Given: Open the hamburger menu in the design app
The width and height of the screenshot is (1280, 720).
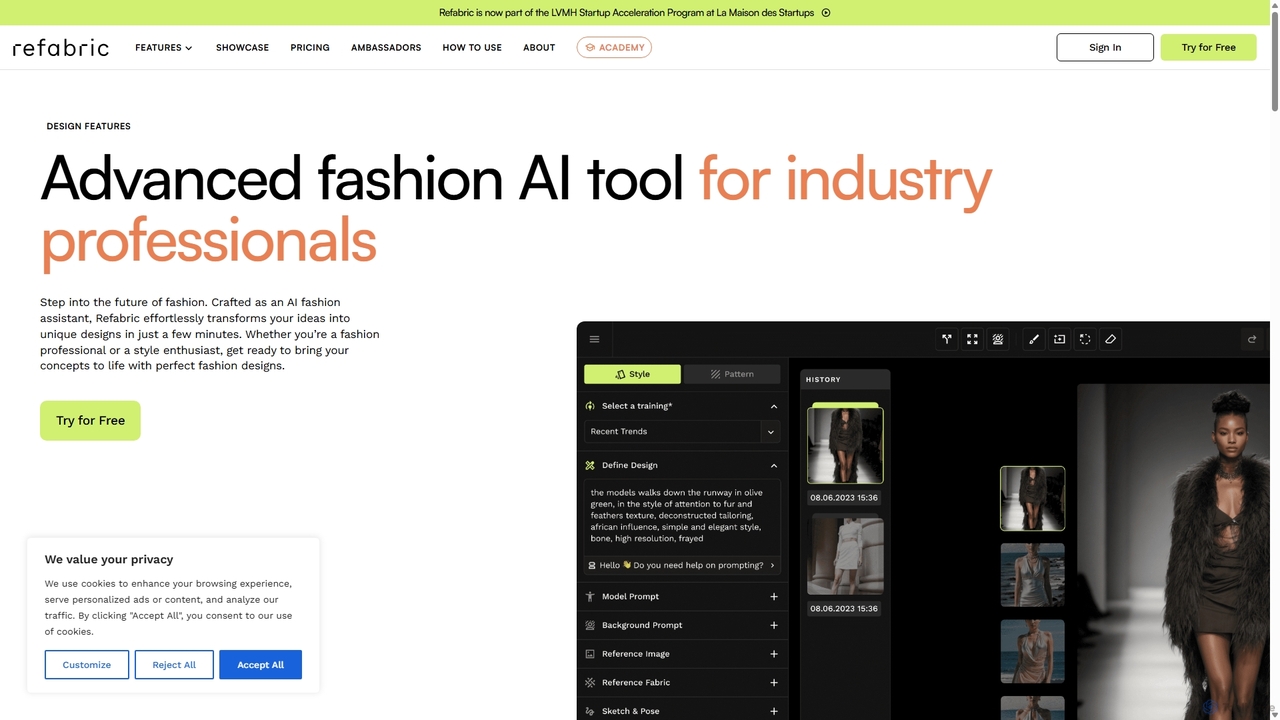Looking at the screenshot, I should [x=594, y=339].
